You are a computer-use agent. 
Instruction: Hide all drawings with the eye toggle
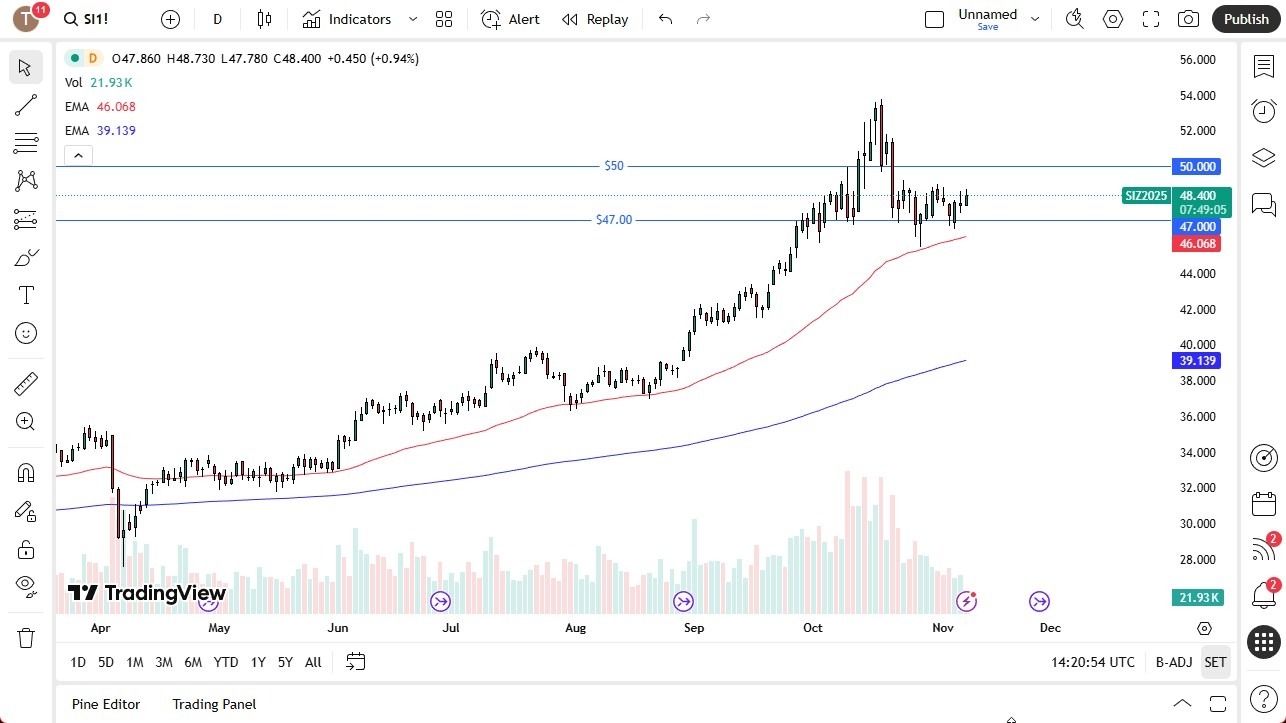click(26, 587)
